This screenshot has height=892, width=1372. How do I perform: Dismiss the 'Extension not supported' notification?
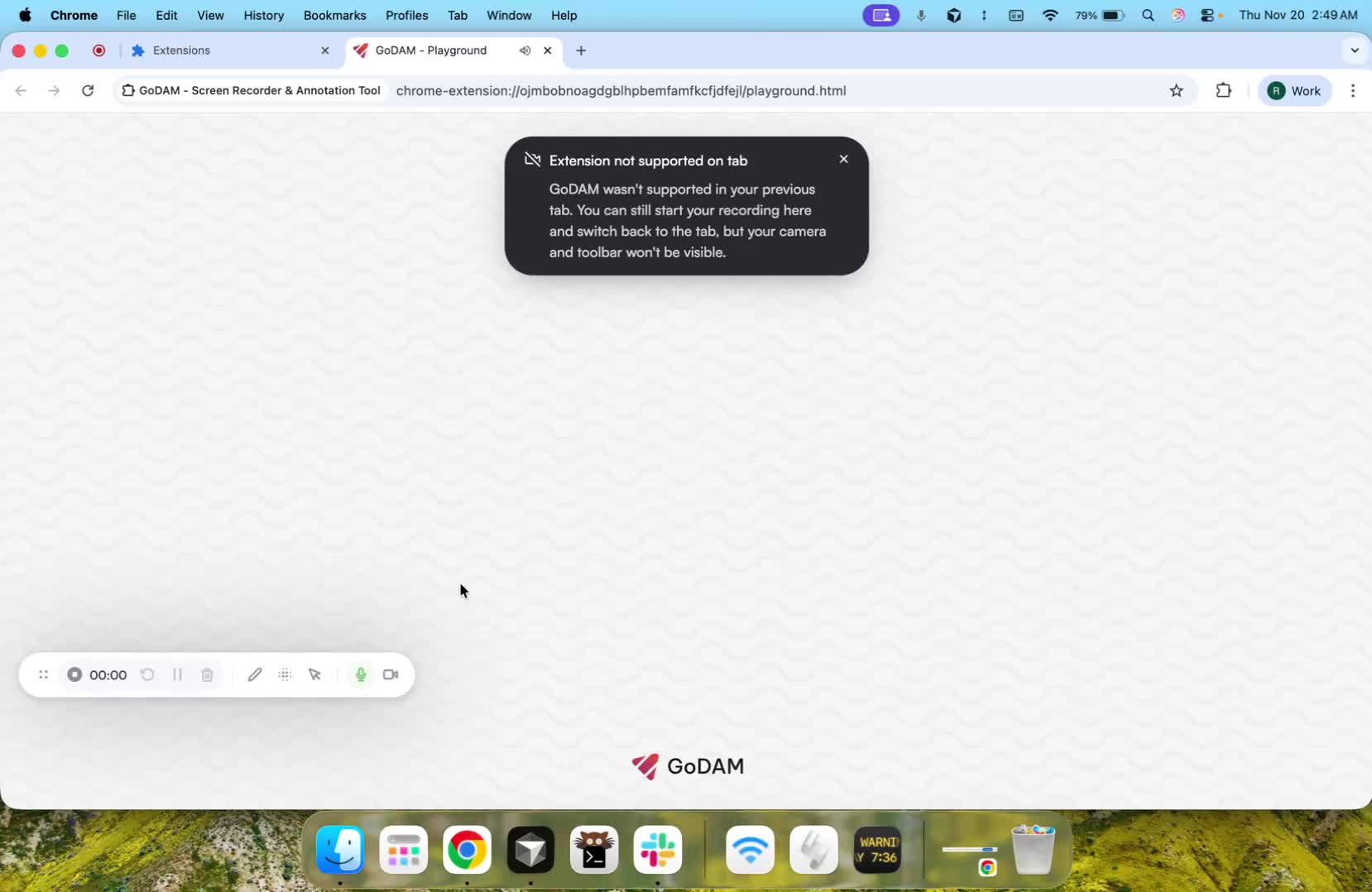tap(843, 159)
